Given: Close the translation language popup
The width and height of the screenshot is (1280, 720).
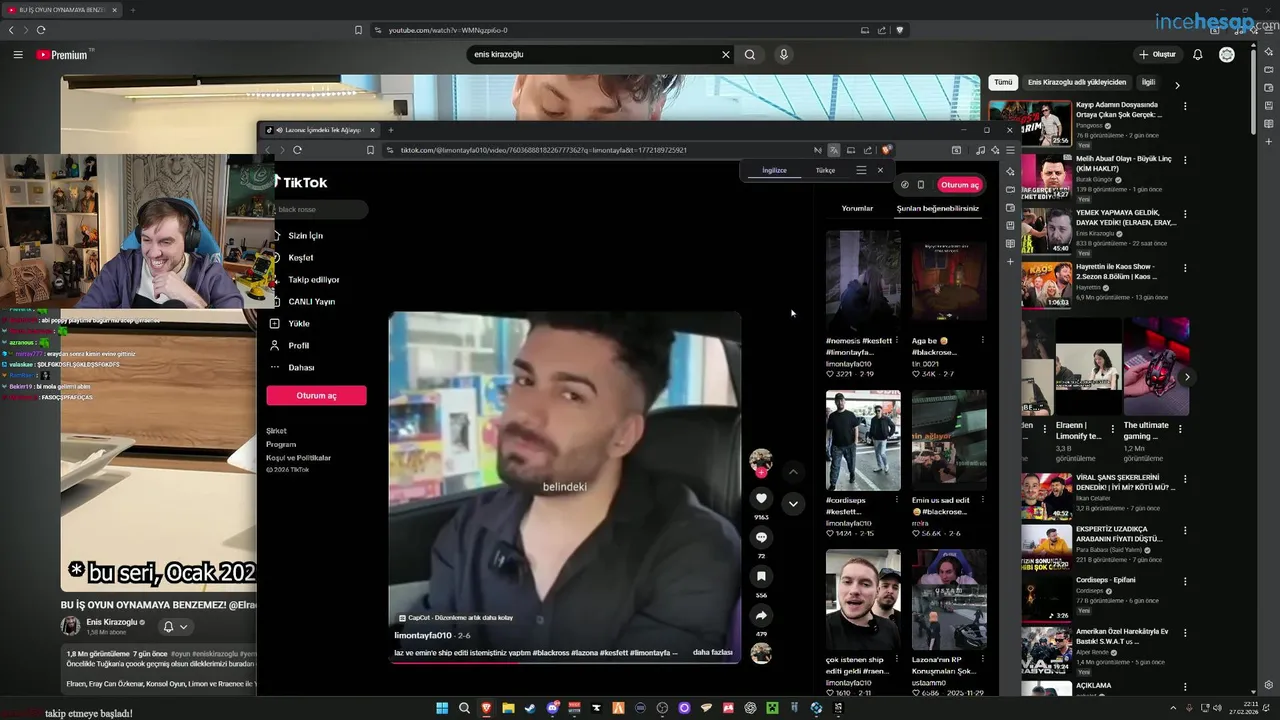Looking at the screenshot, I should pos(880,170).
